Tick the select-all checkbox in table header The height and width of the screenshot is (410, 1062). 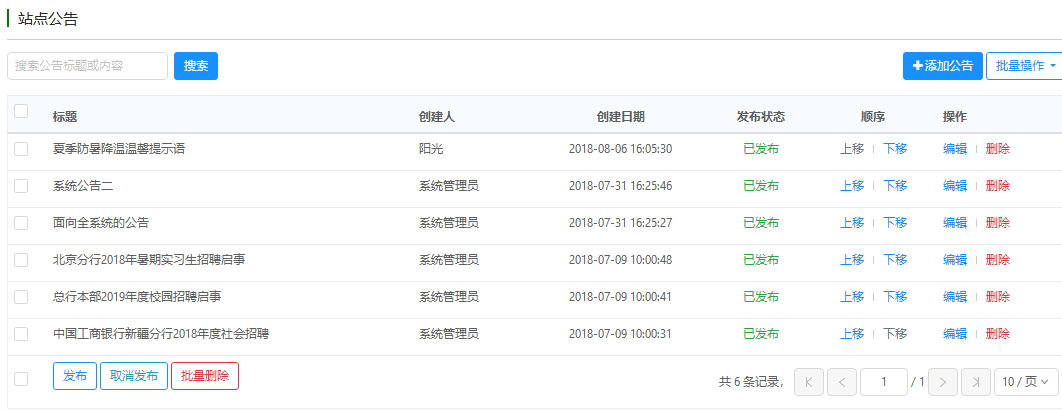21,111
